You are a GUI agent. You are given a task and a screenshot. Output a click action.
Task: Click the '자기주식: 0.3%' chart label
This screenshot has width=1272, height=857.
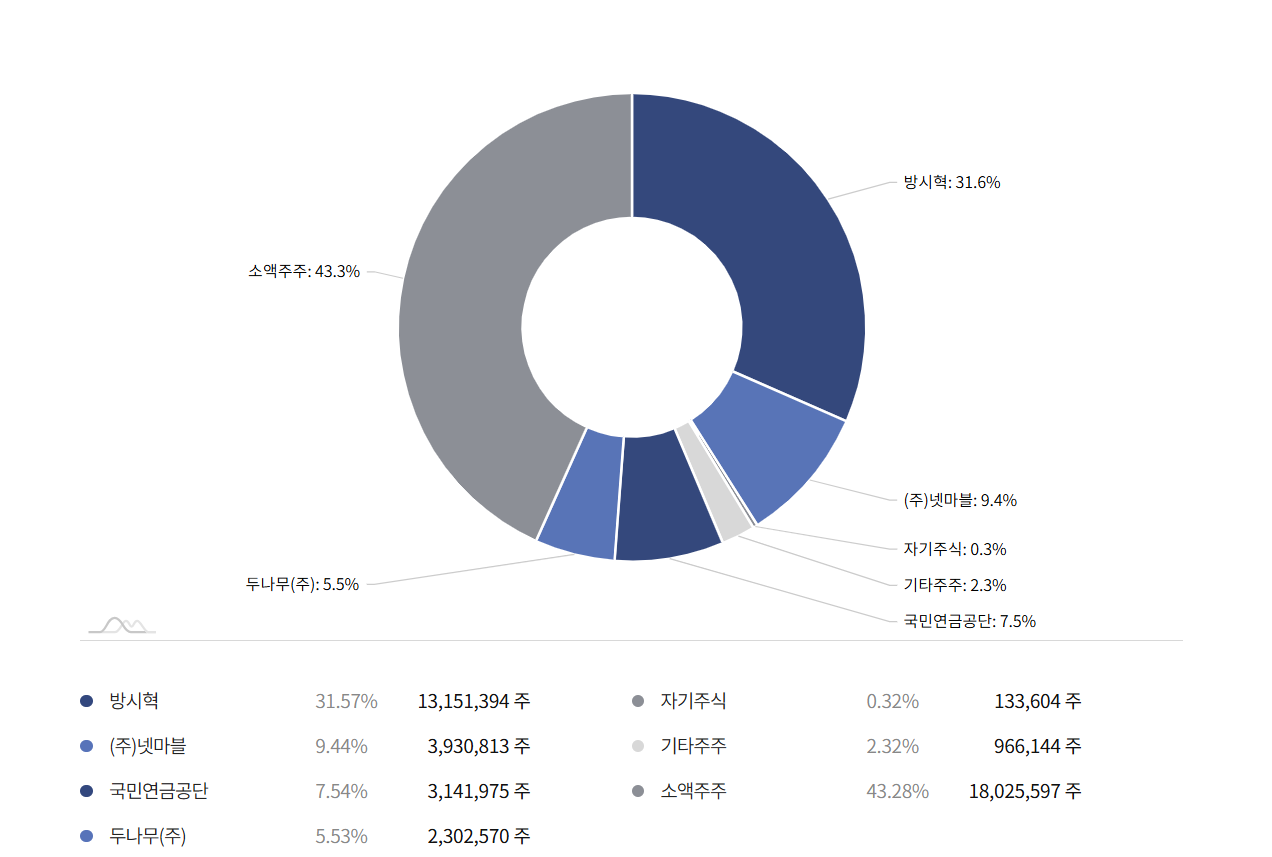(x=954, y=549)
